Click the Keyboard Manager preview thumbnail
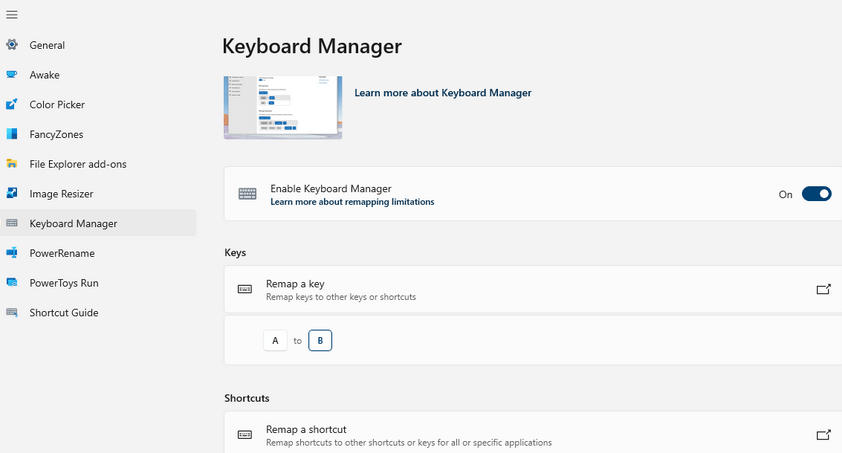 [x=283, y=107]
